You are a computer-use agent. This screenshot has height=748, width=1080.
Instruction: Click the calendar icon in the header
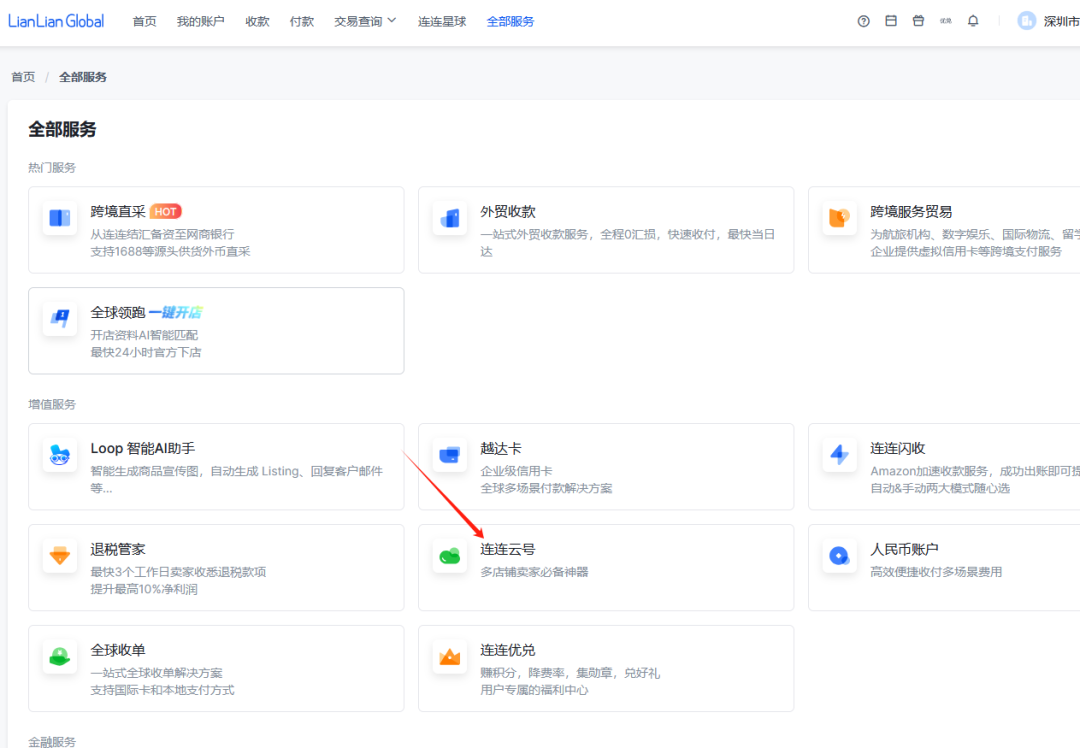pyautogui.click(x=891, y=21)
